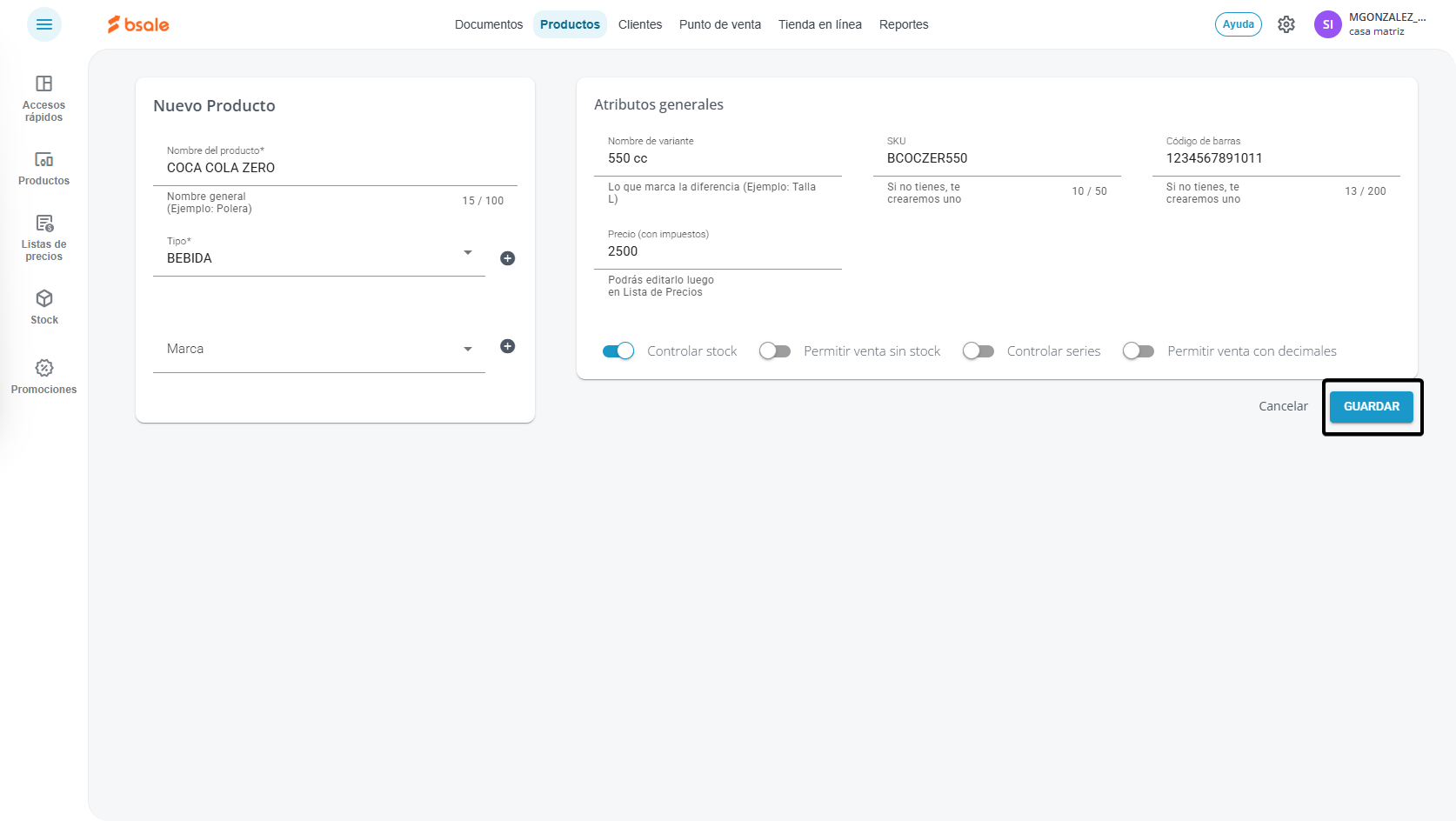The width and height of the screenshot is (1456, 821).
Task: Open Promociones in the sidebar
Action: pyautogui.click(x=43, y=377)
